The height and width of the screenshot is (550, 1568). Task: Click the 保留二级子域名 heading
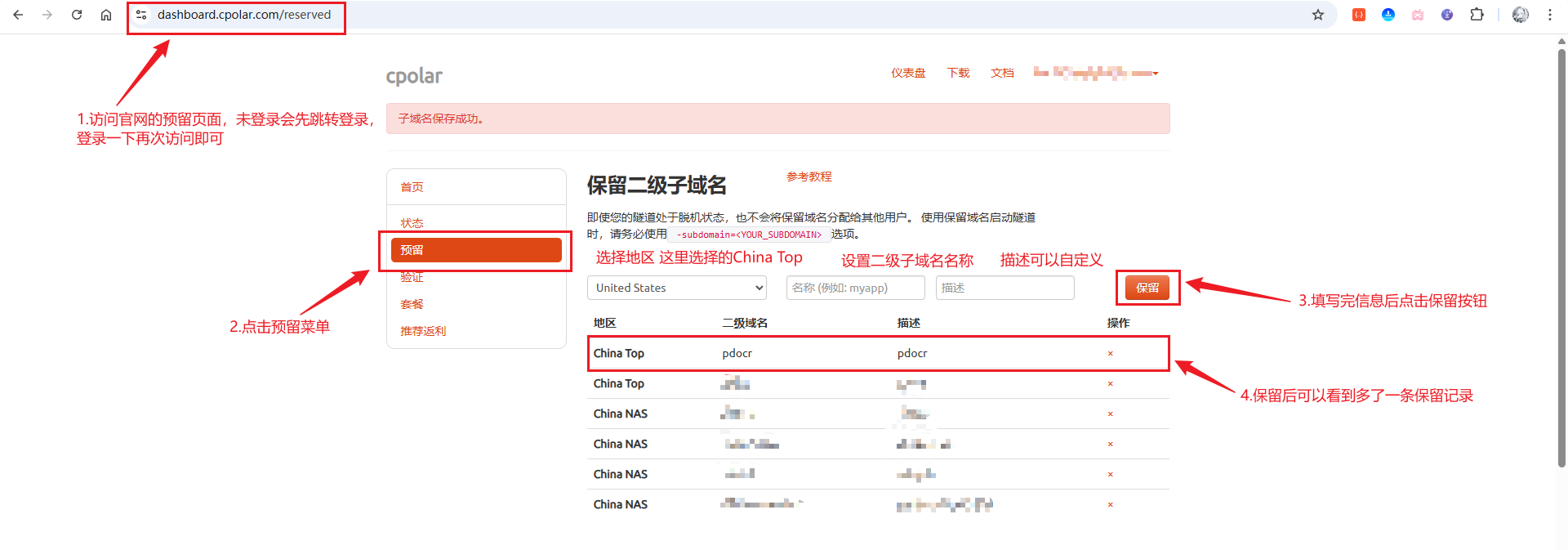(x=657, y=186)
